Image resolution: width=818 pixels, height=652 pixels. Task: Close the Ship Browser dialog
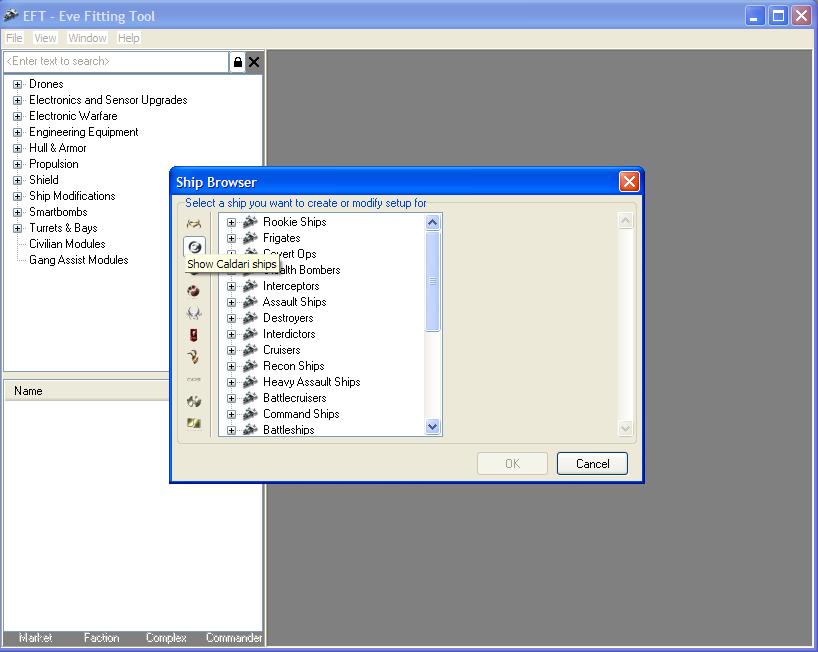pos(629,182)
